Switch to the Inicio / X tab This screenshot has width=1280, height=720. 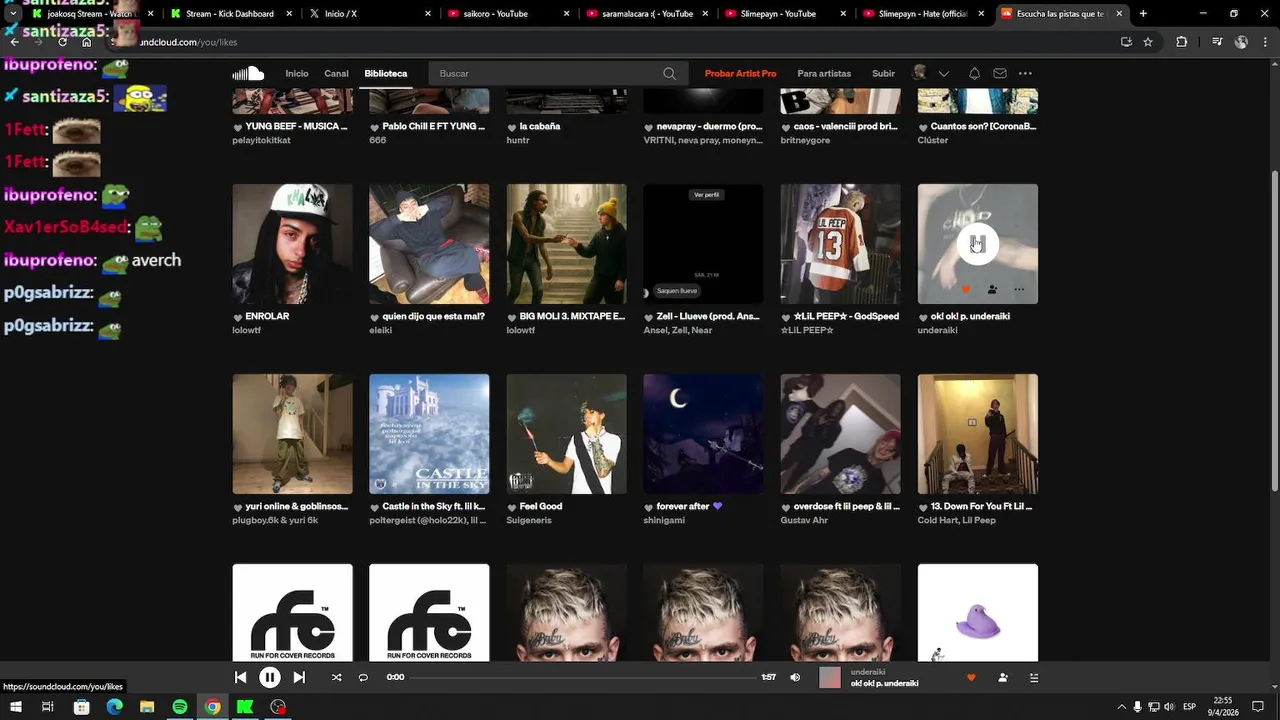(x=367, y=14)
